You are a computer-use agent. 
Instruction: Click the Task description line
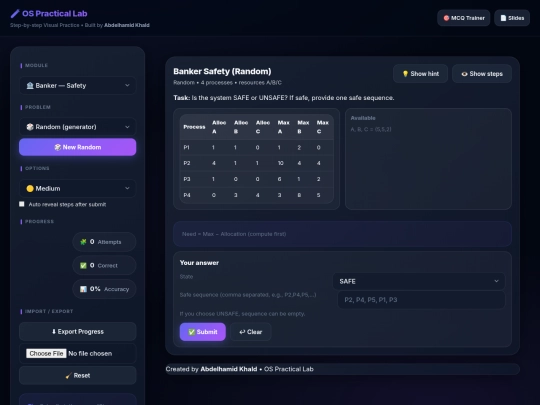[284, 98]
